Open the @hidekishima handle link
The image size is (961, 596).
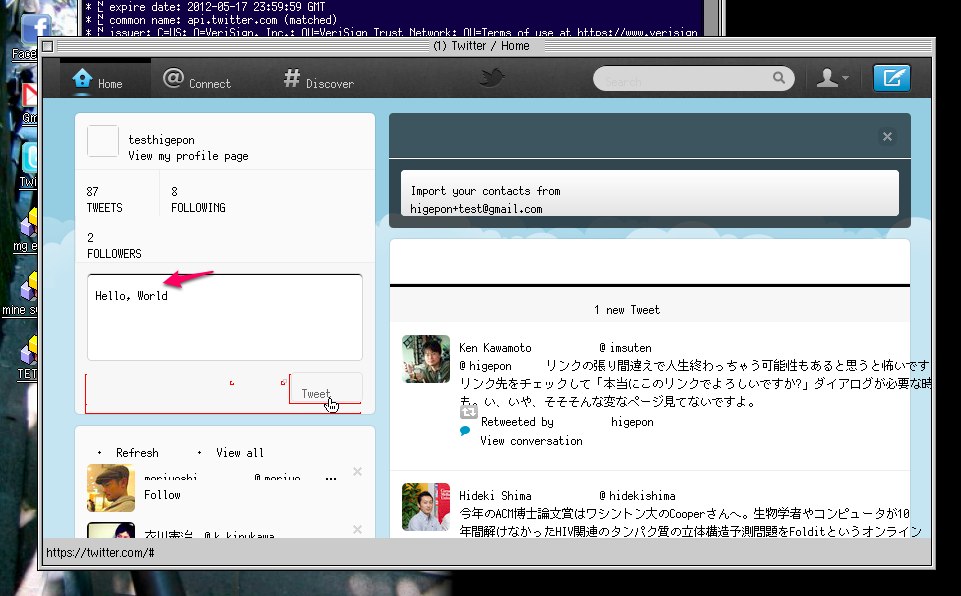637,495
